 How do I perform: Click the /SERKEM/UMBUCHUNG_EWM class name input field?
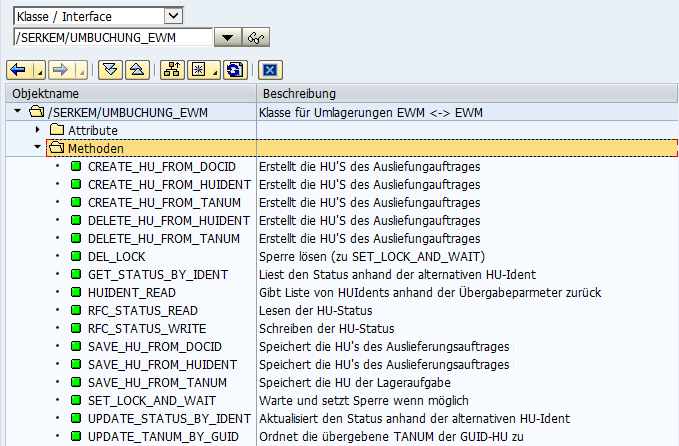point(110,38)
